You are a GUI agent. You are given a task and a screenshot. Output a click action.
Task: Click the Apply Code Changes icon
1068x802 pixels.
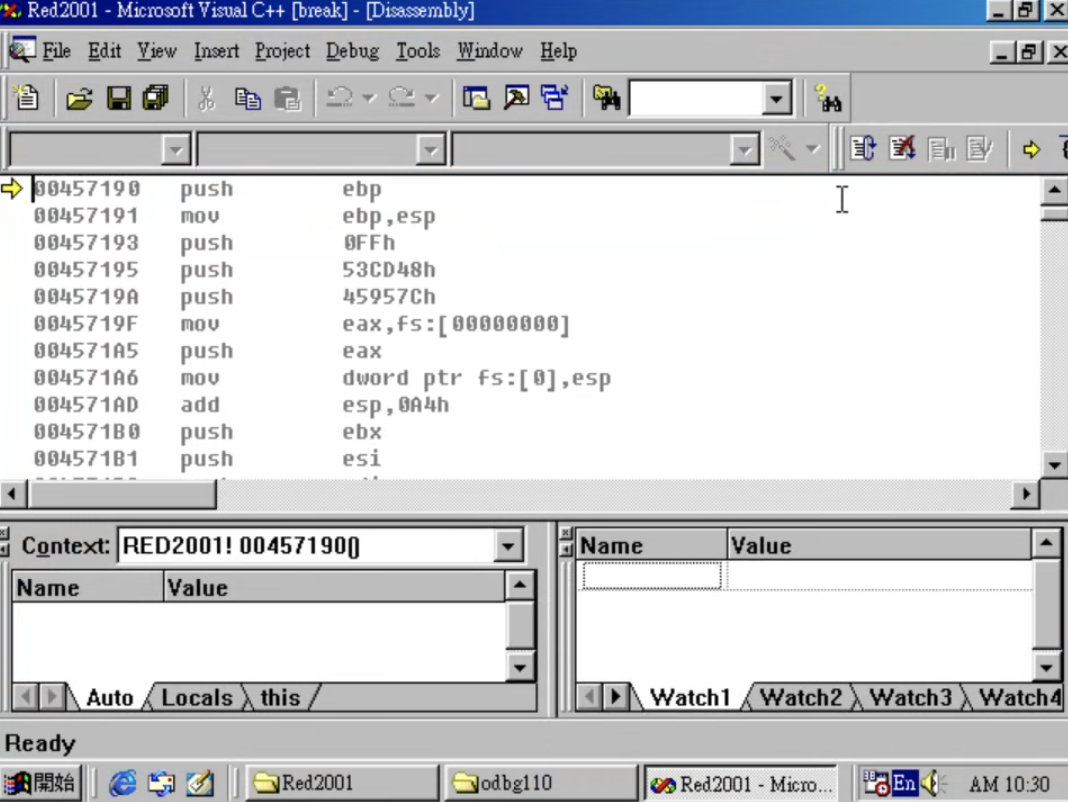979,149
